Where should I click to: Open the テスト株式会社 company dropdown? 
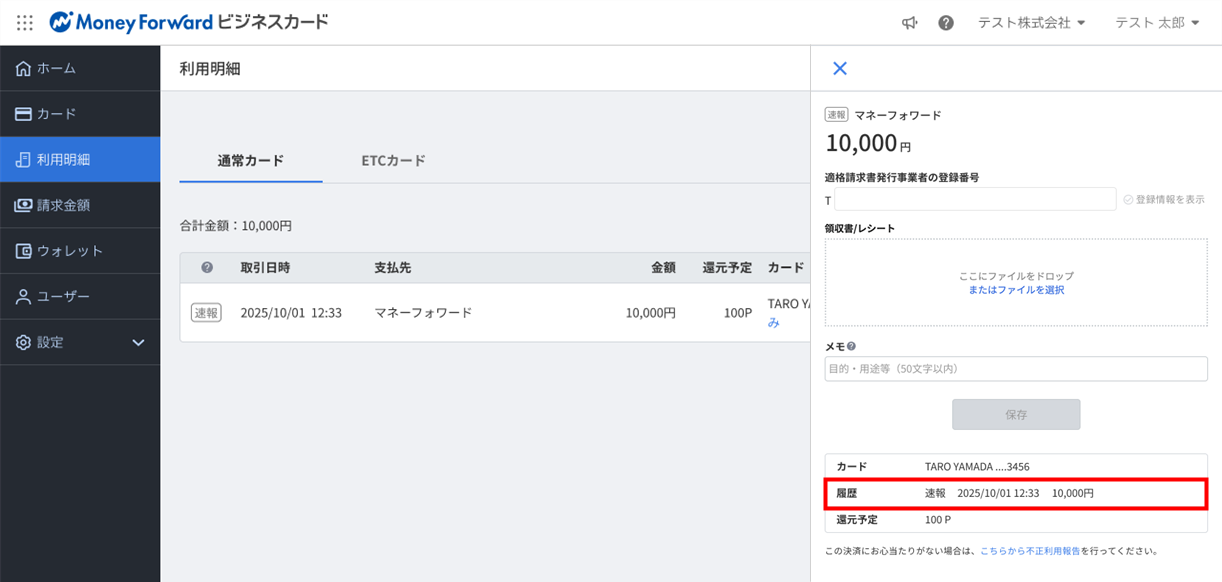[x=1031, y=22]
